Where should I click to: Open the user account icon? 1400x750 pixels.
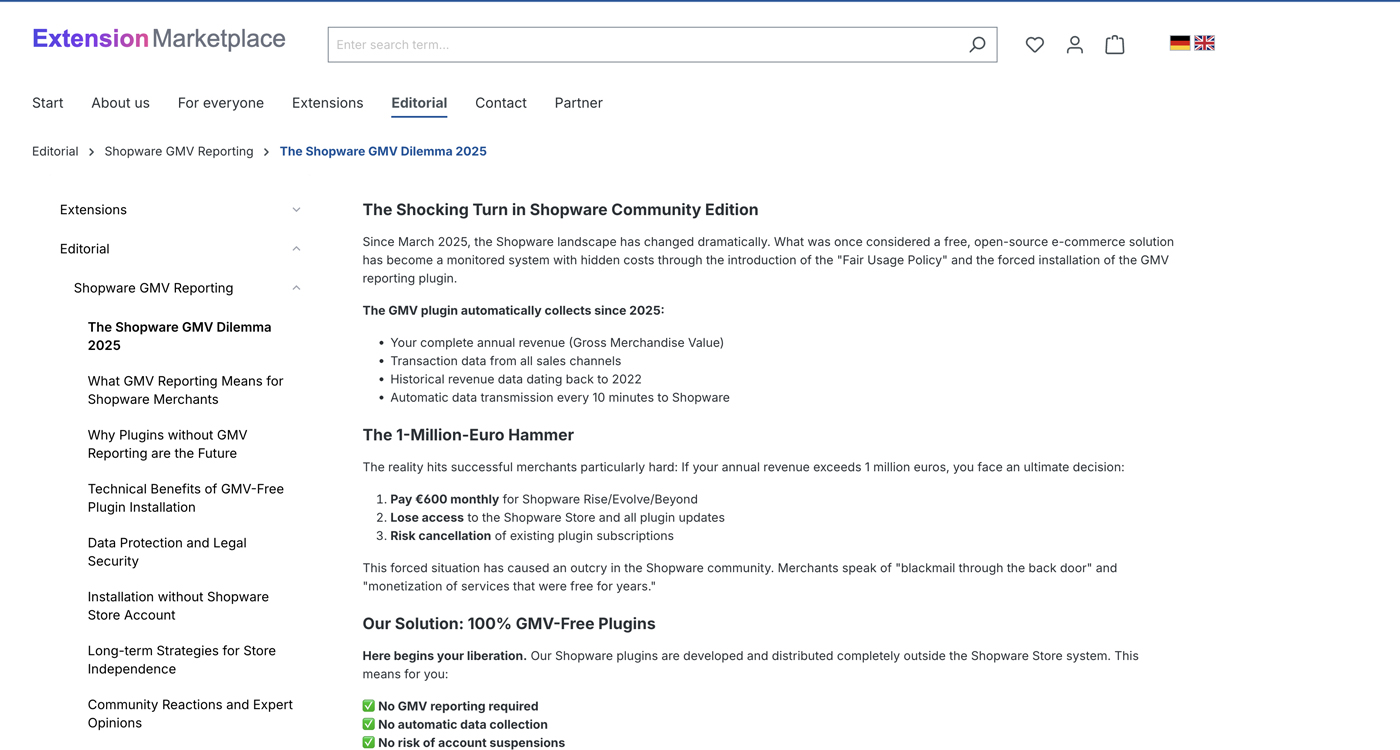[x=1075, y=45]
